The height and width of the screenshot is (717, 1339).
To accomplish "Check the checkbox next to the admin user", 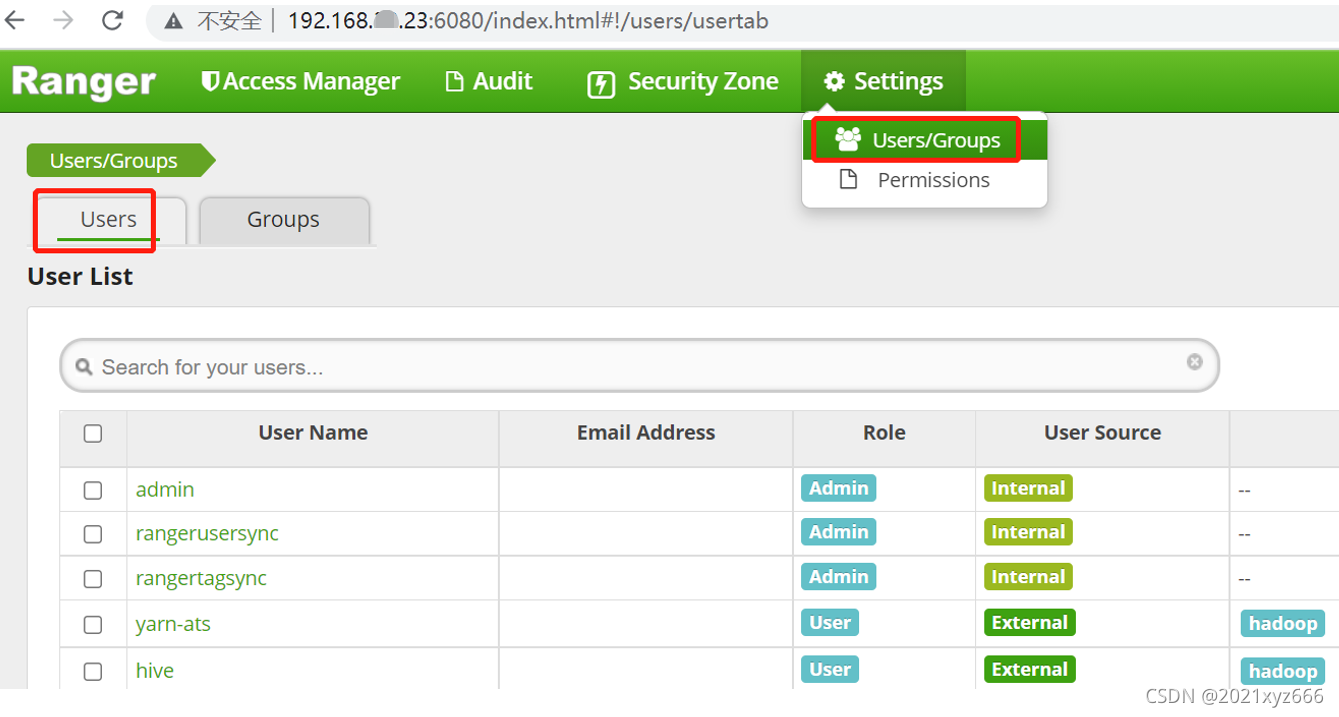I will pos(93,490).
